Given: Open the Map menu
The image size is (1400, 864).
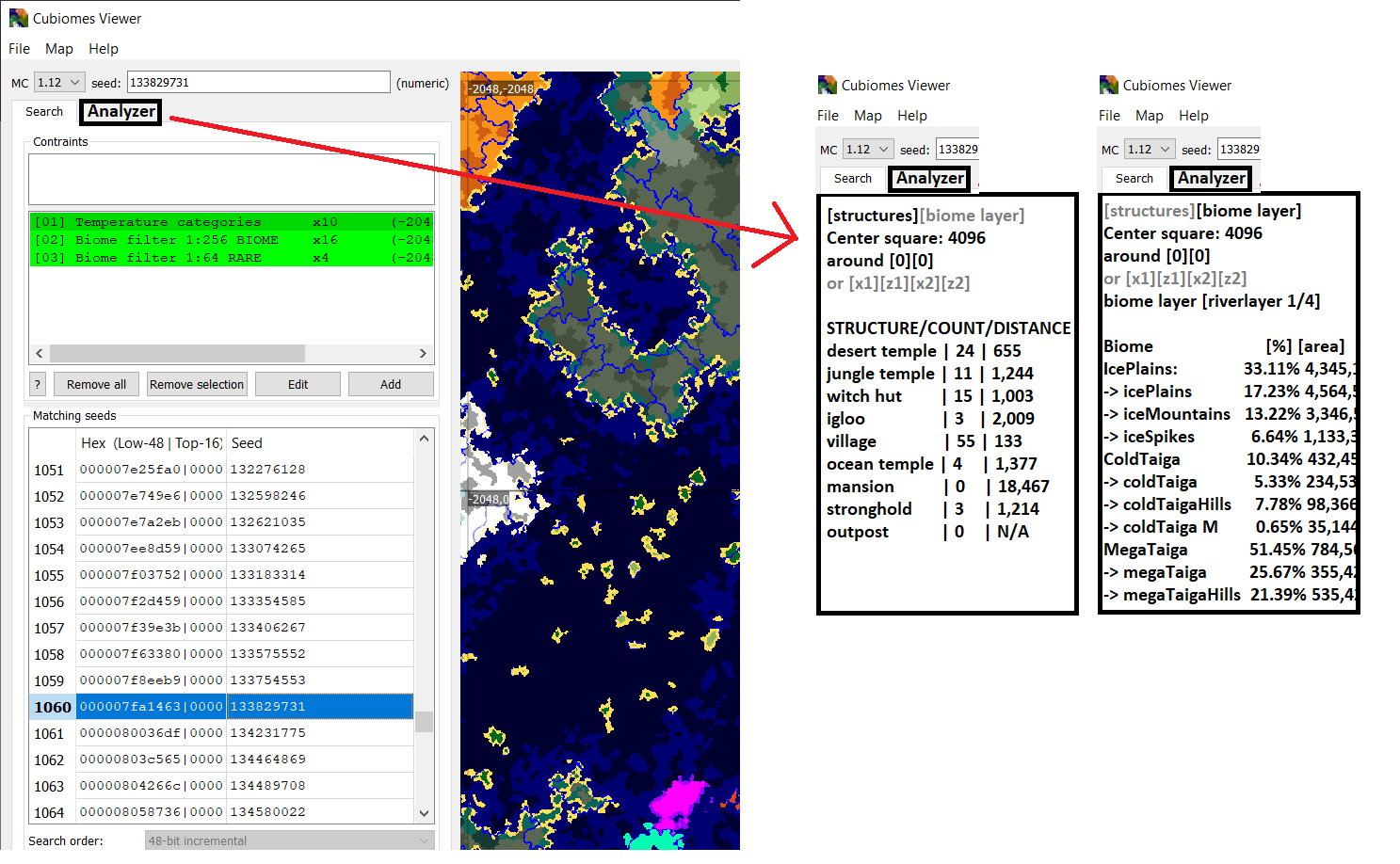Looking at the screenshot, I should pyautogui.click(x=58, y=48).
